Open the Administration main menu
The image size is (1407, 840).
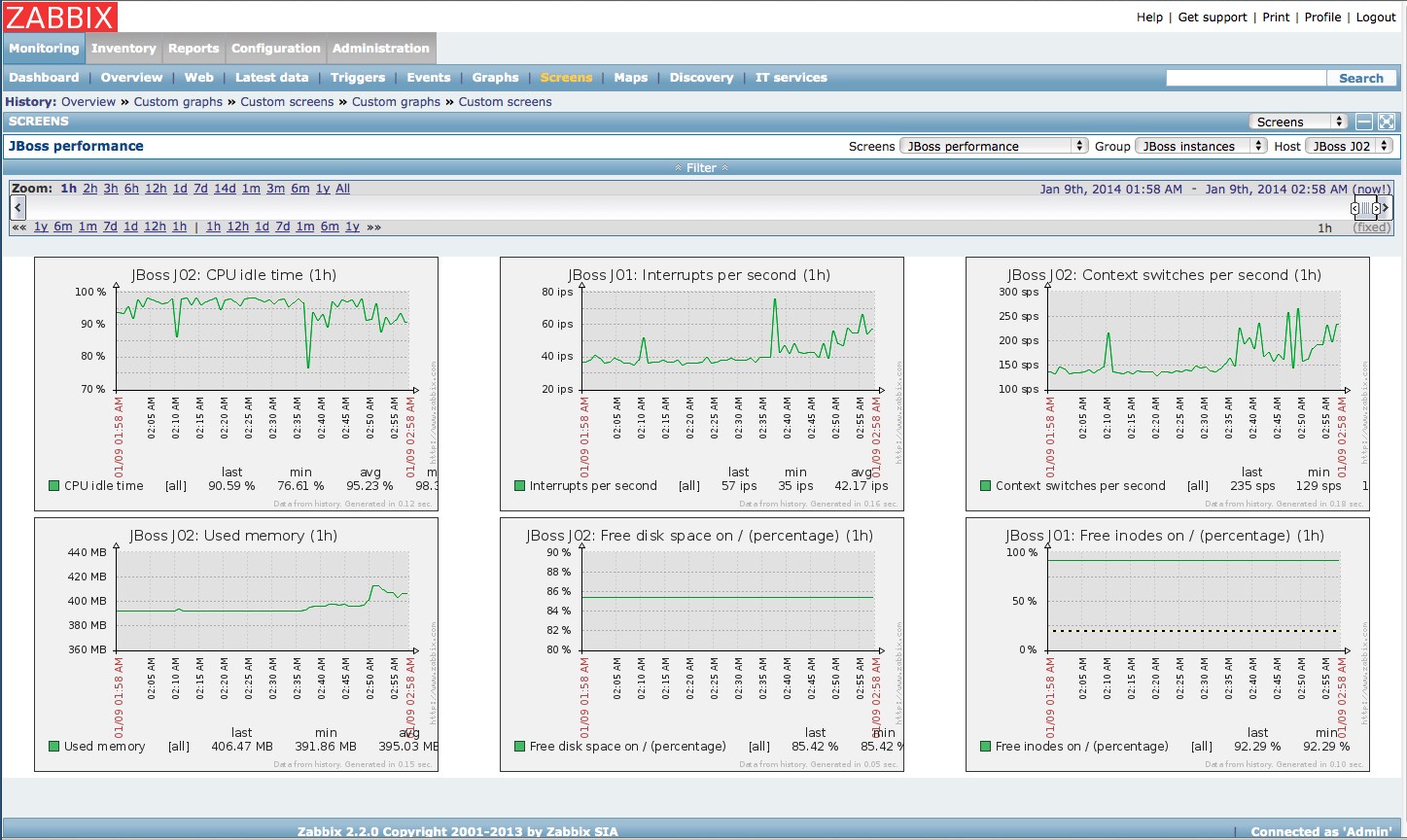click(381, 49)
